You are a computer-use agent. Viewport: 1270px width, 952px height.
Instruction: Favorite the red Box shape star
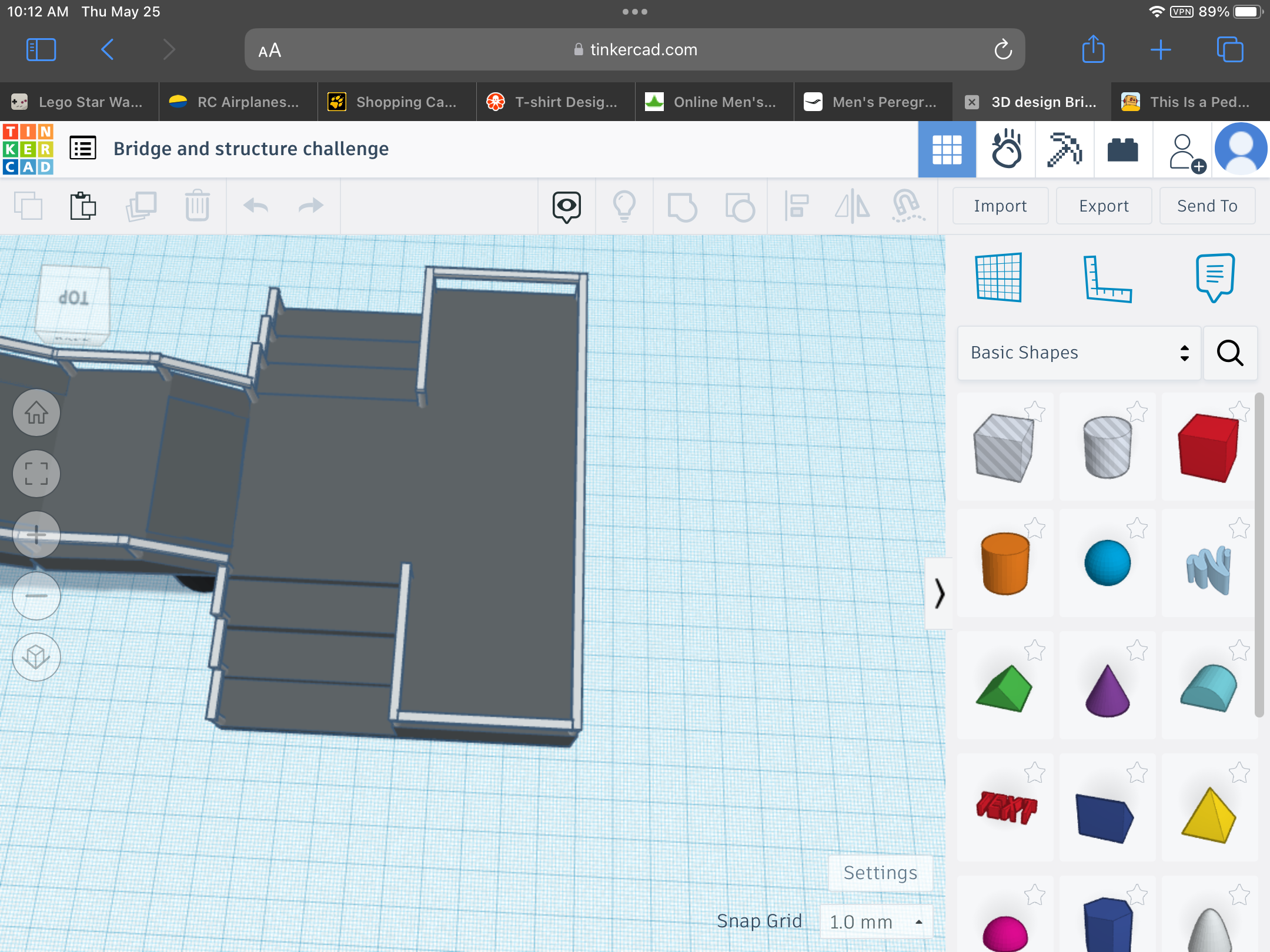1239,411
